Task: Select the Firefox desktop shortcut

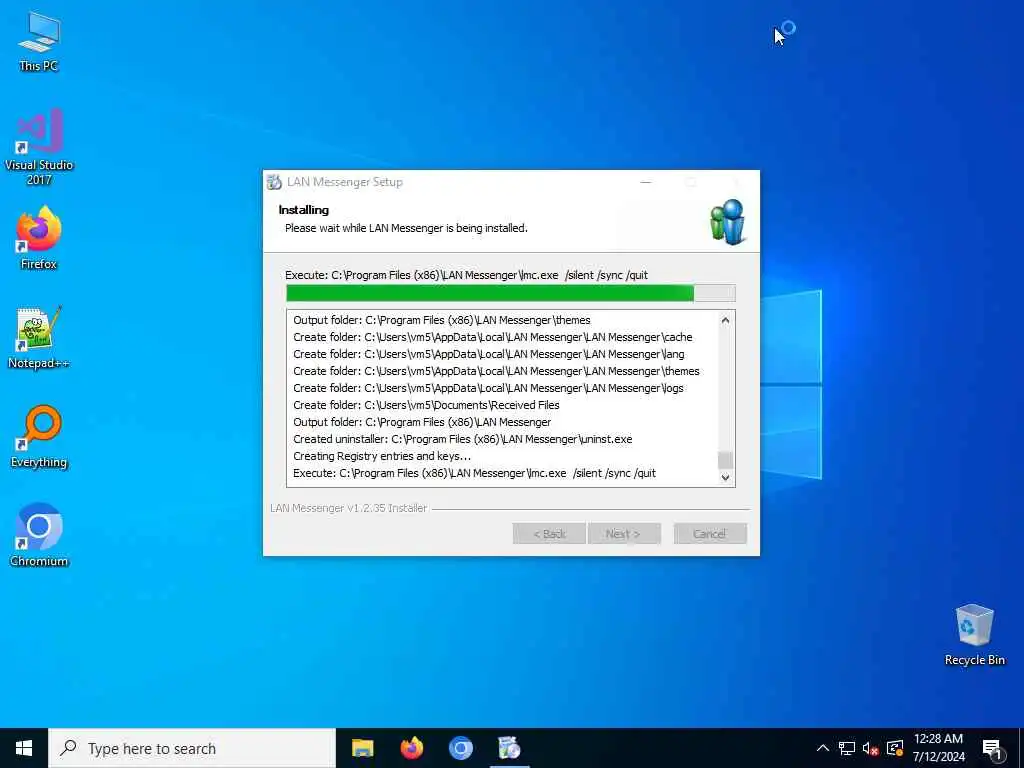Action: coord(39,238)
